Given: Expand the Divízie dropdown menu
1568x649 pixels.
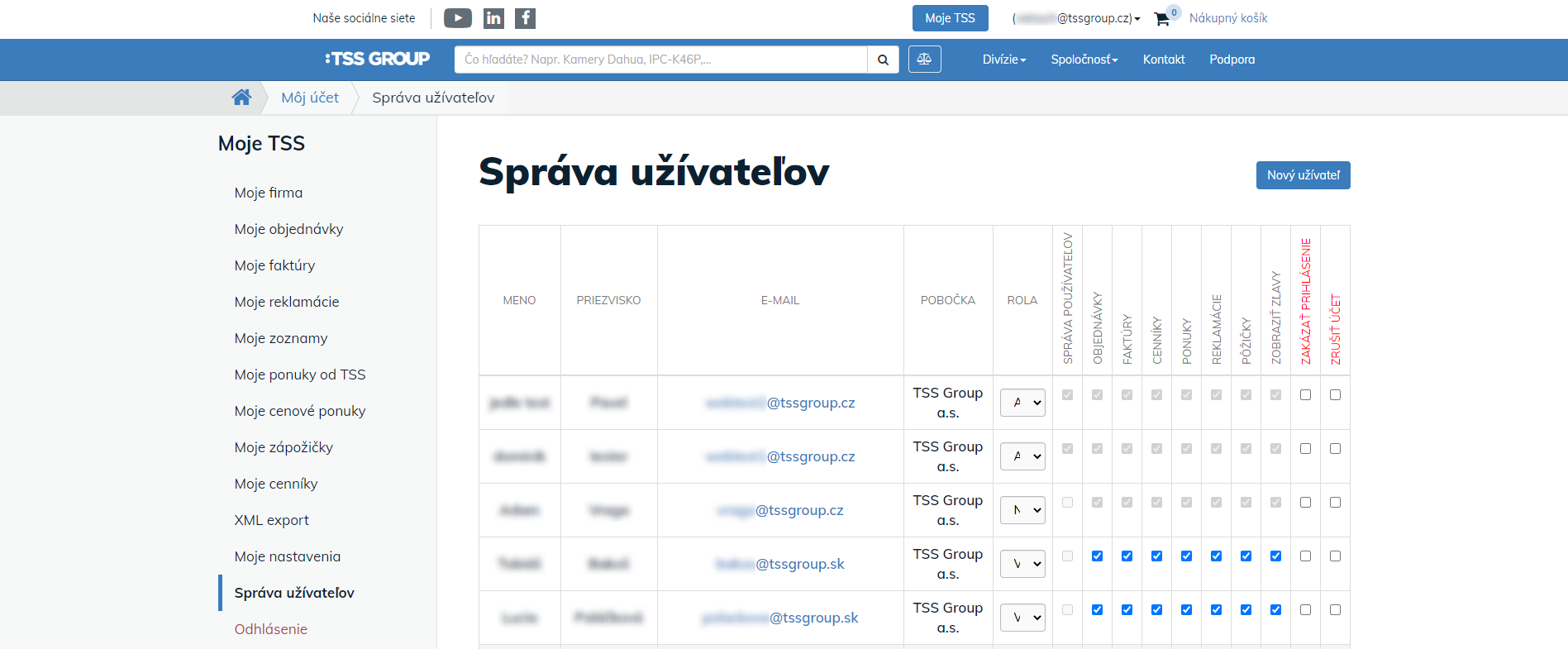Looking at the screenshot, I should click(1003, 60).
